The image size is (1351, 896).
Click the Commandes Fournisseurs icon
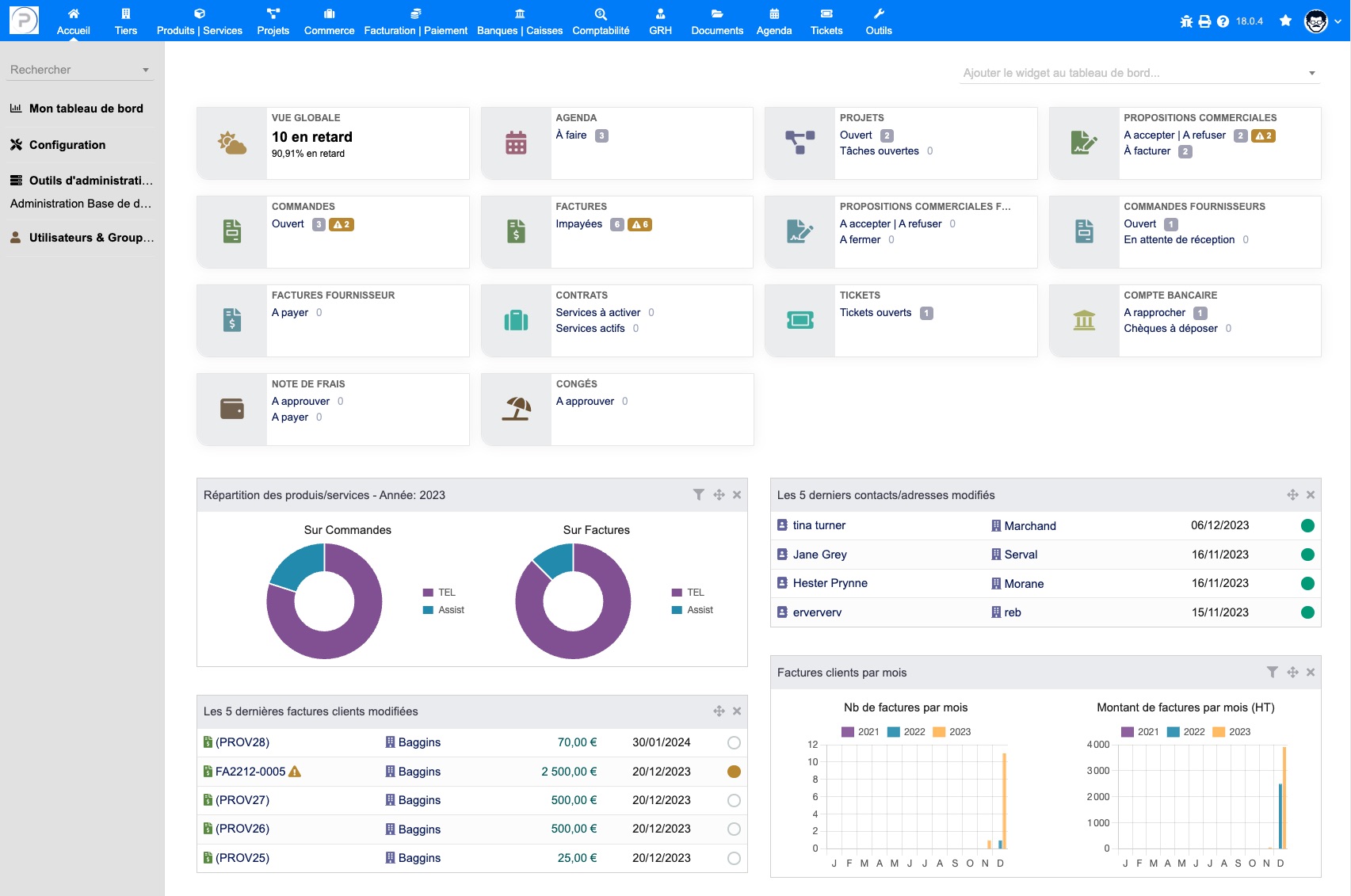[1084, 231]
